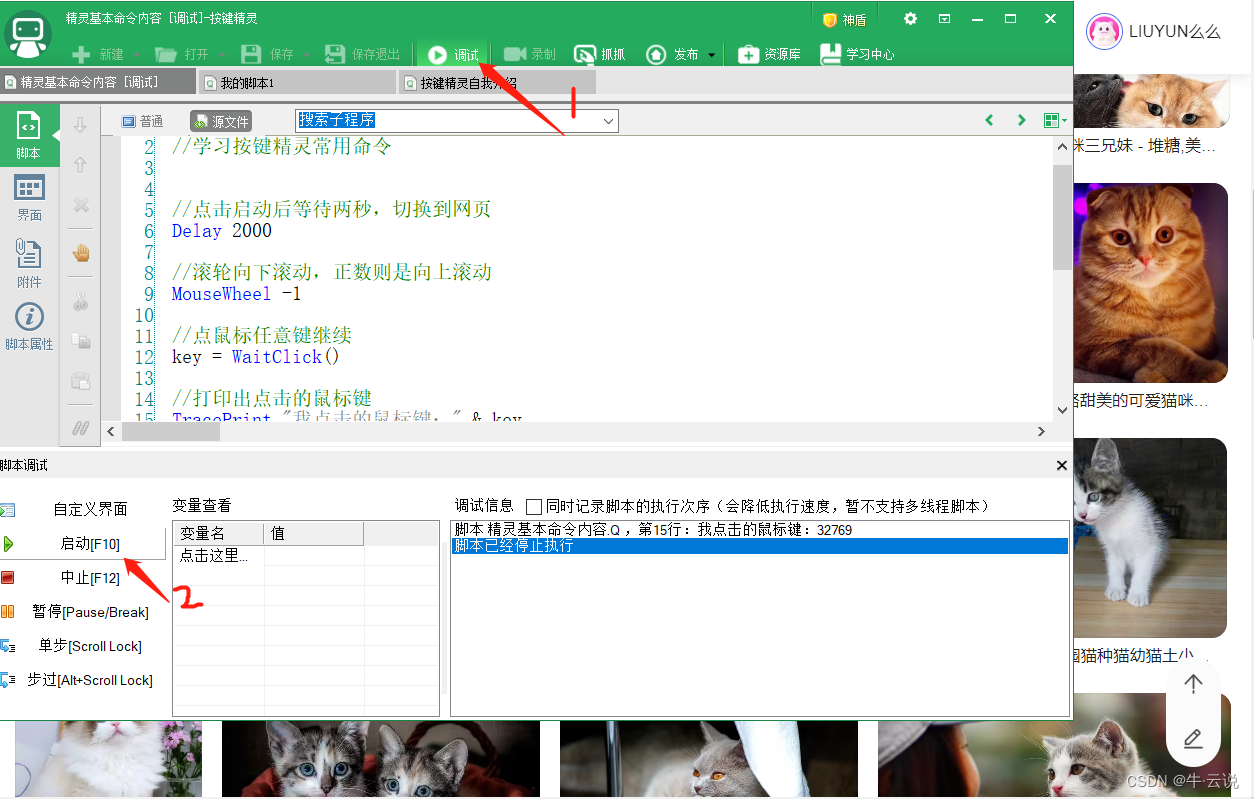This screenshot has height=799, width=1254.
Task: Click the horizontal scrollbar thumb in the code editor
Action: (x=170, y=431)
